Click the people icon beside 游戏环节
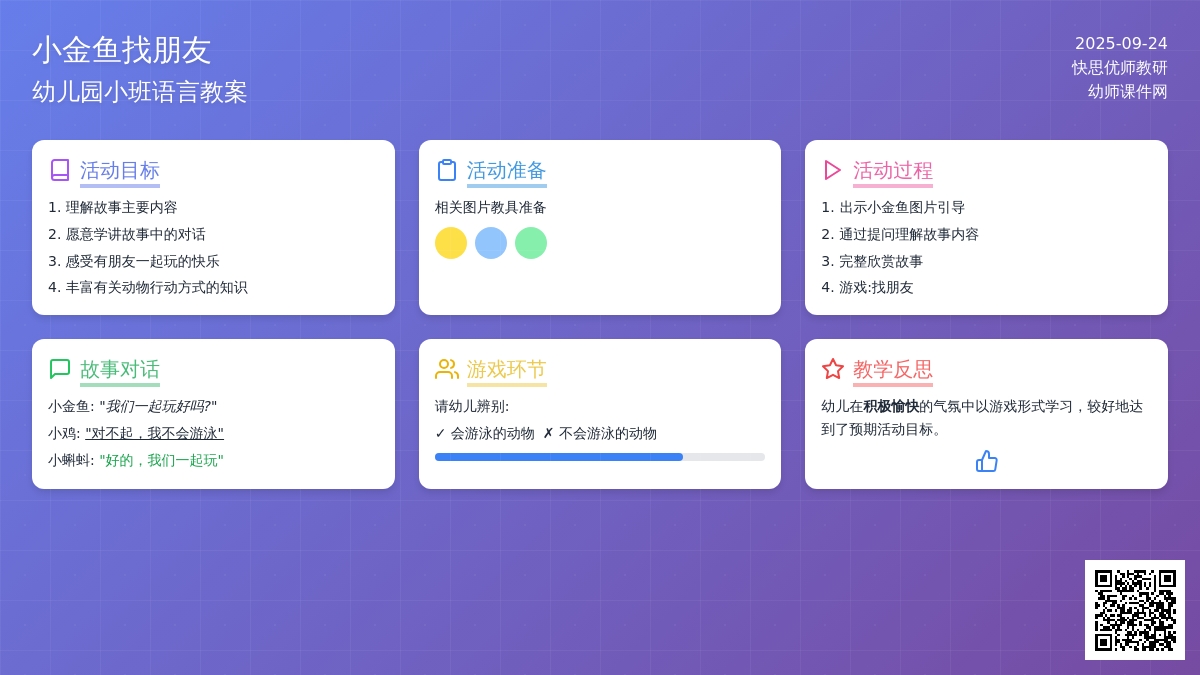1200x675 pixels. pos(447,369)
